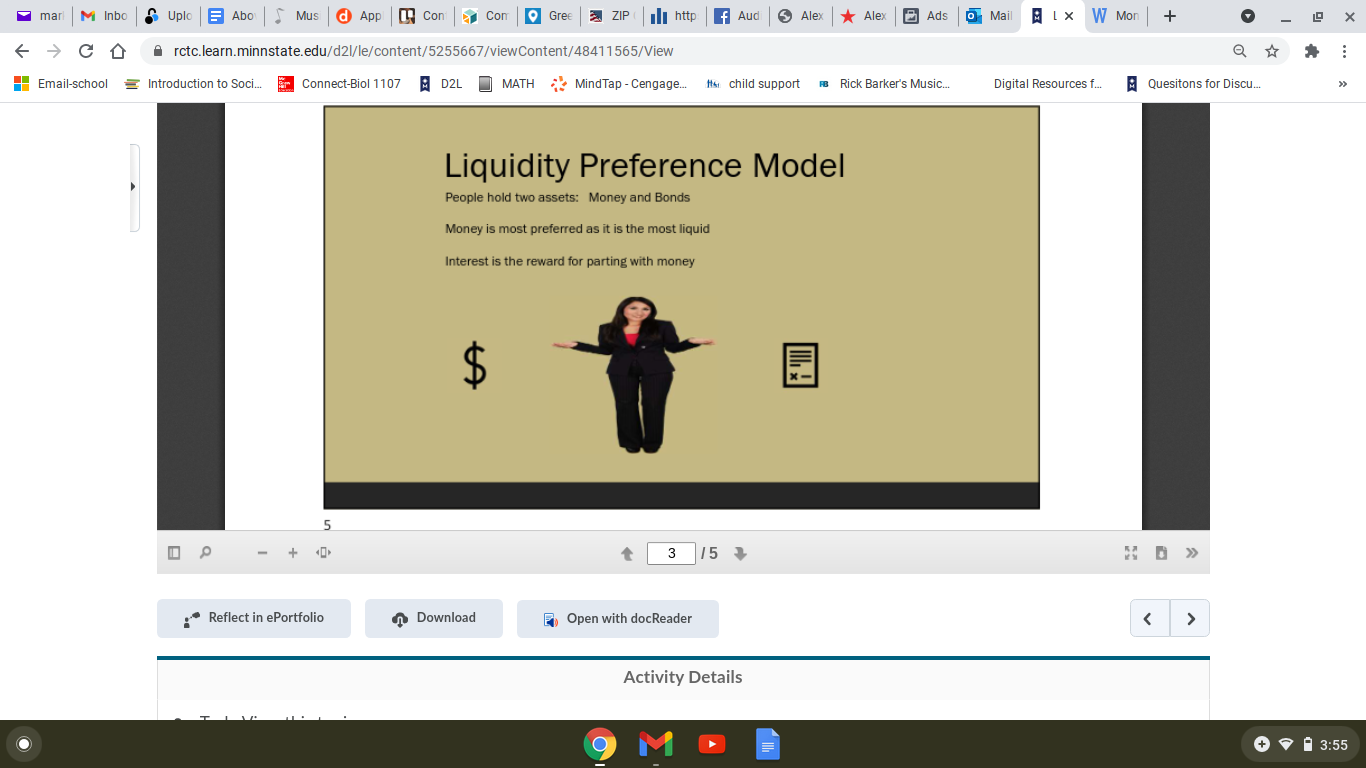This screenshot has width=1366, height=768.
Task: Click Reflect in ePortfolio
Action: (253, 618)
